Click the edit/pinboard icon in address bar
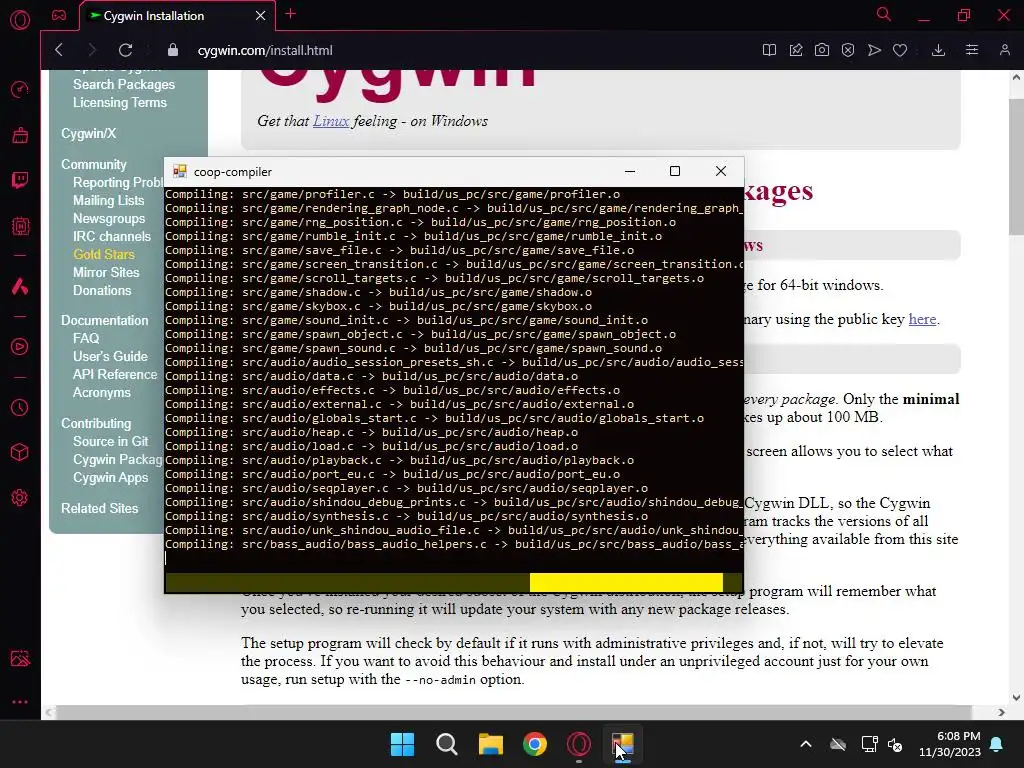The image size is (1024, 768). pos(795,50)
